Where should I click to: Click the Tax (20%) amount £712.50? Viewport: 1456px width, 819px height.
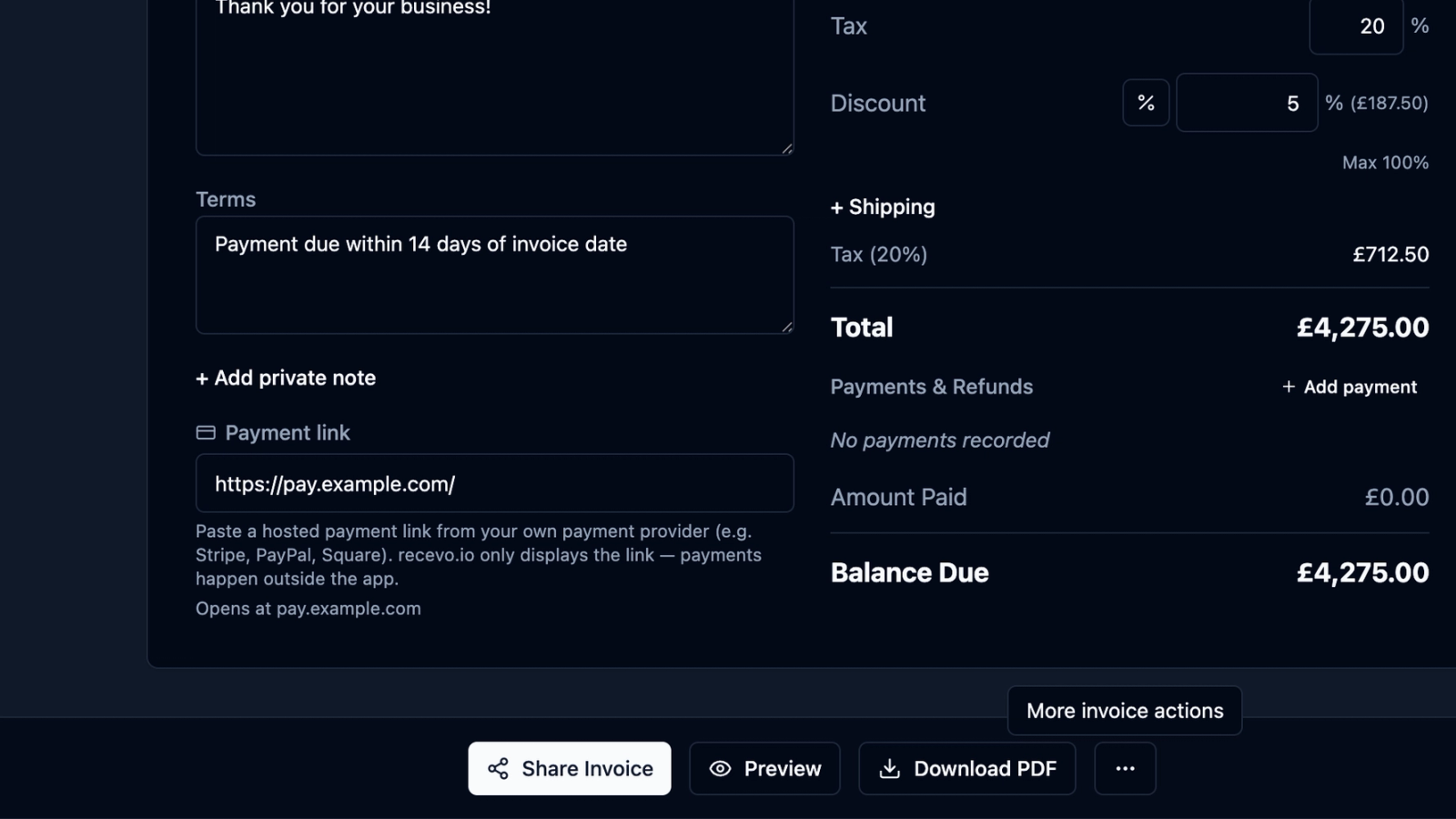(x=1390, y=255)
